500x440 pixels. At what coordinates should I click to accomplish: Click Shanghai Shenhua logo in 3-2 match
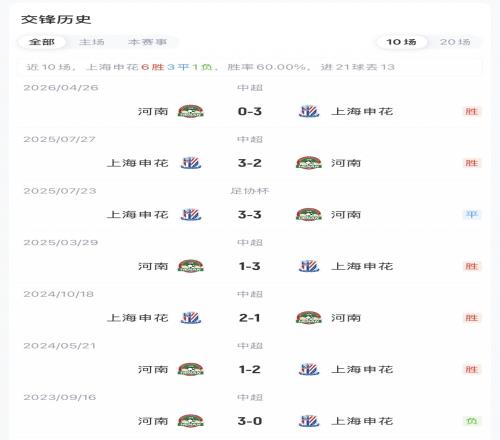click(191, 163)
